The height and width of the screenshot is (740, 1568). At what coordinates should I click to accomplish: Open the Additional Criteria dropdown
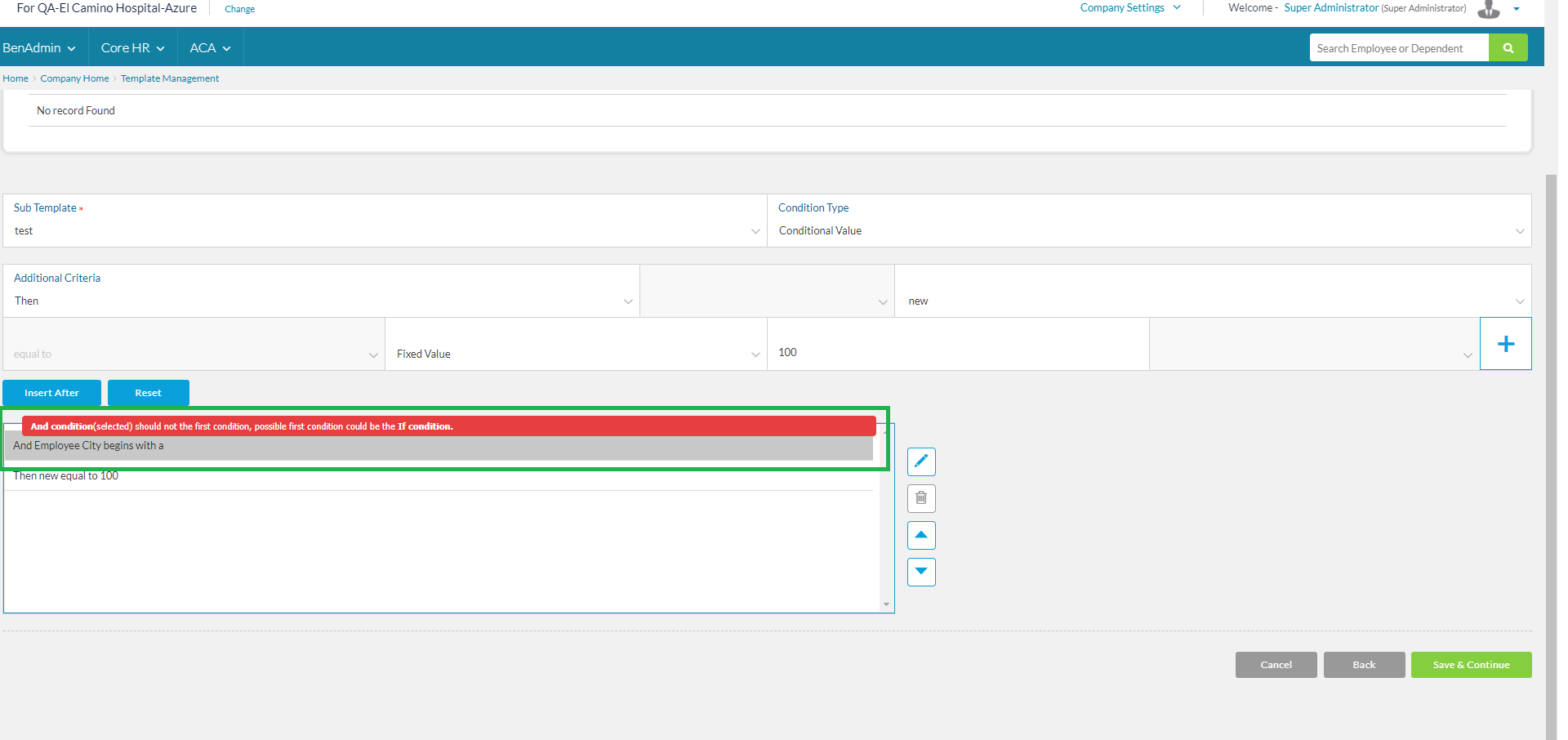click(322, 301)
